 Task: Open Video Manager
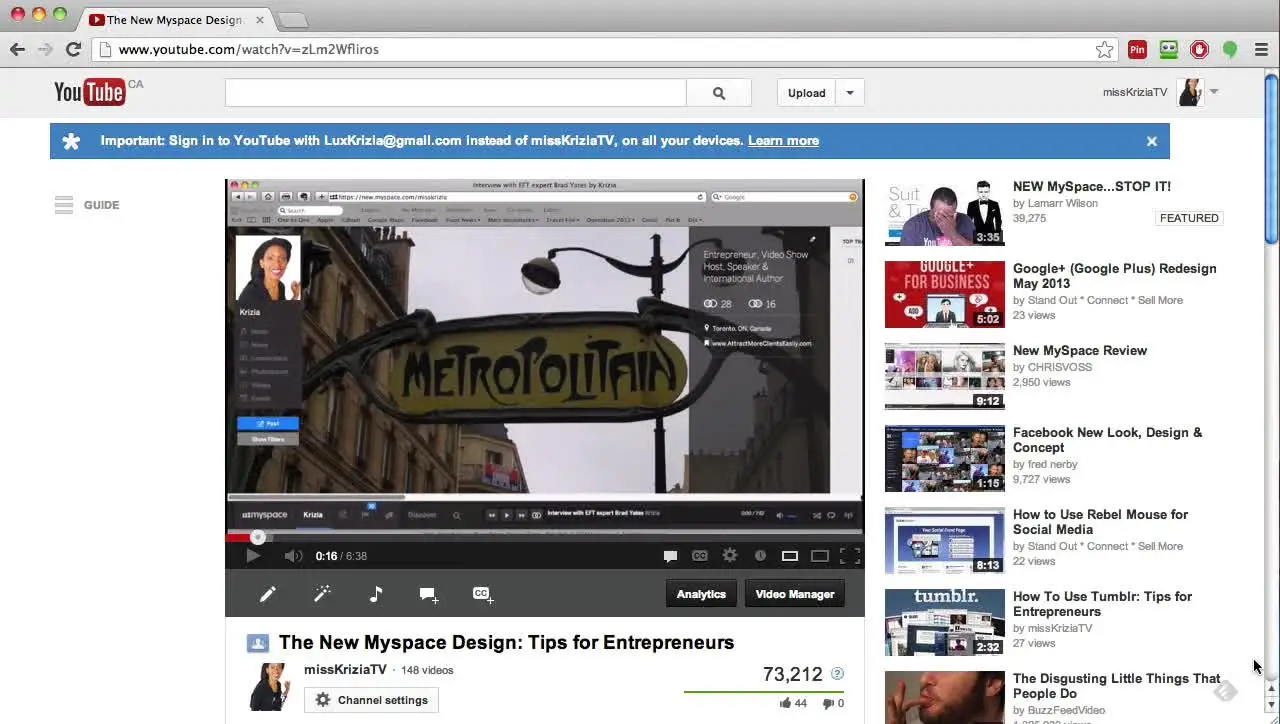point(795,594)
